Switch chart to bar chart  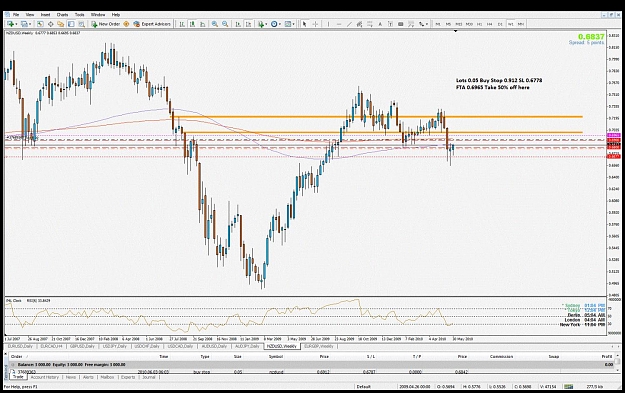[182, 24]
